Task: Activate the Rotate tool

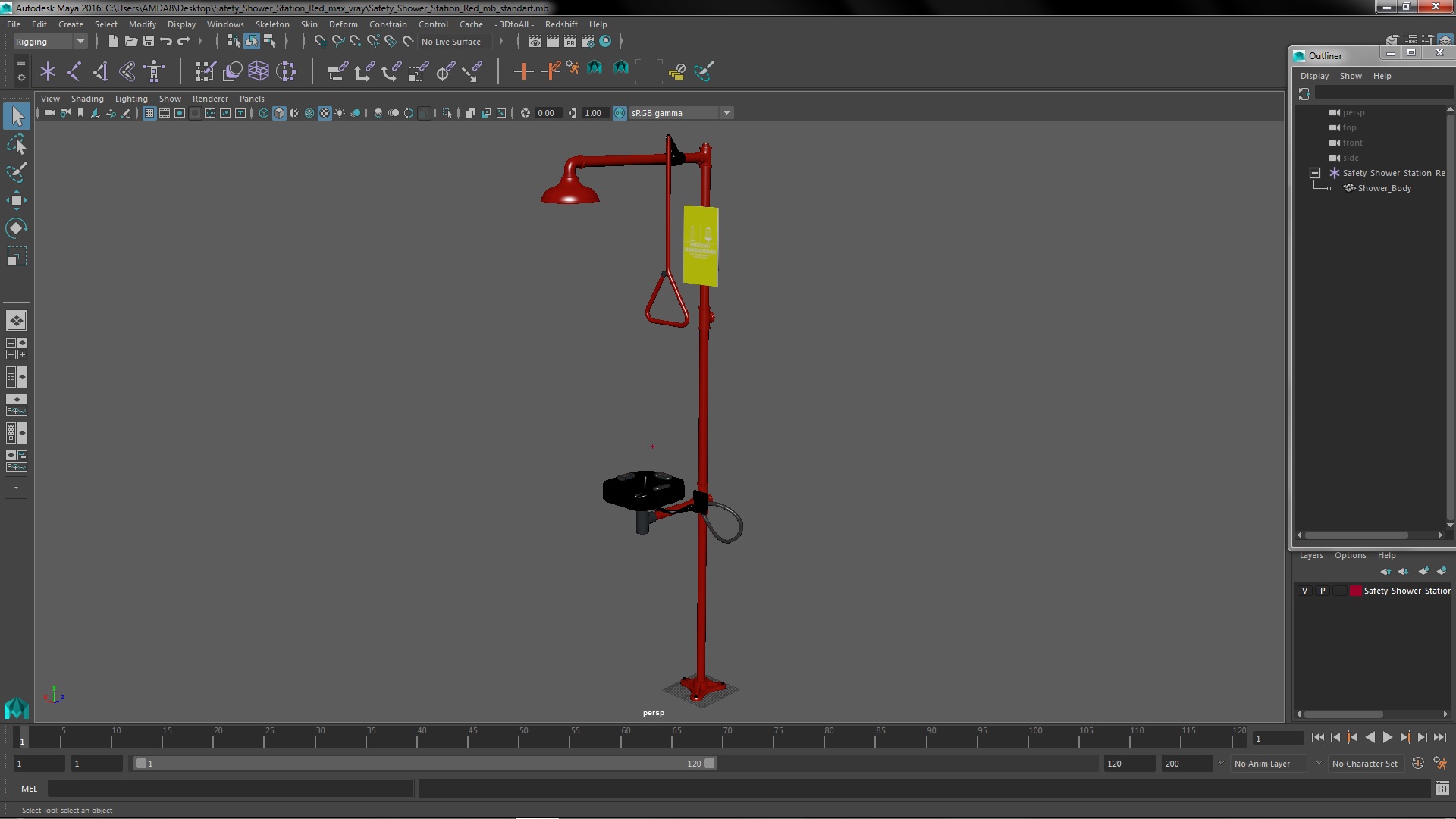Action: coord(17,228)
